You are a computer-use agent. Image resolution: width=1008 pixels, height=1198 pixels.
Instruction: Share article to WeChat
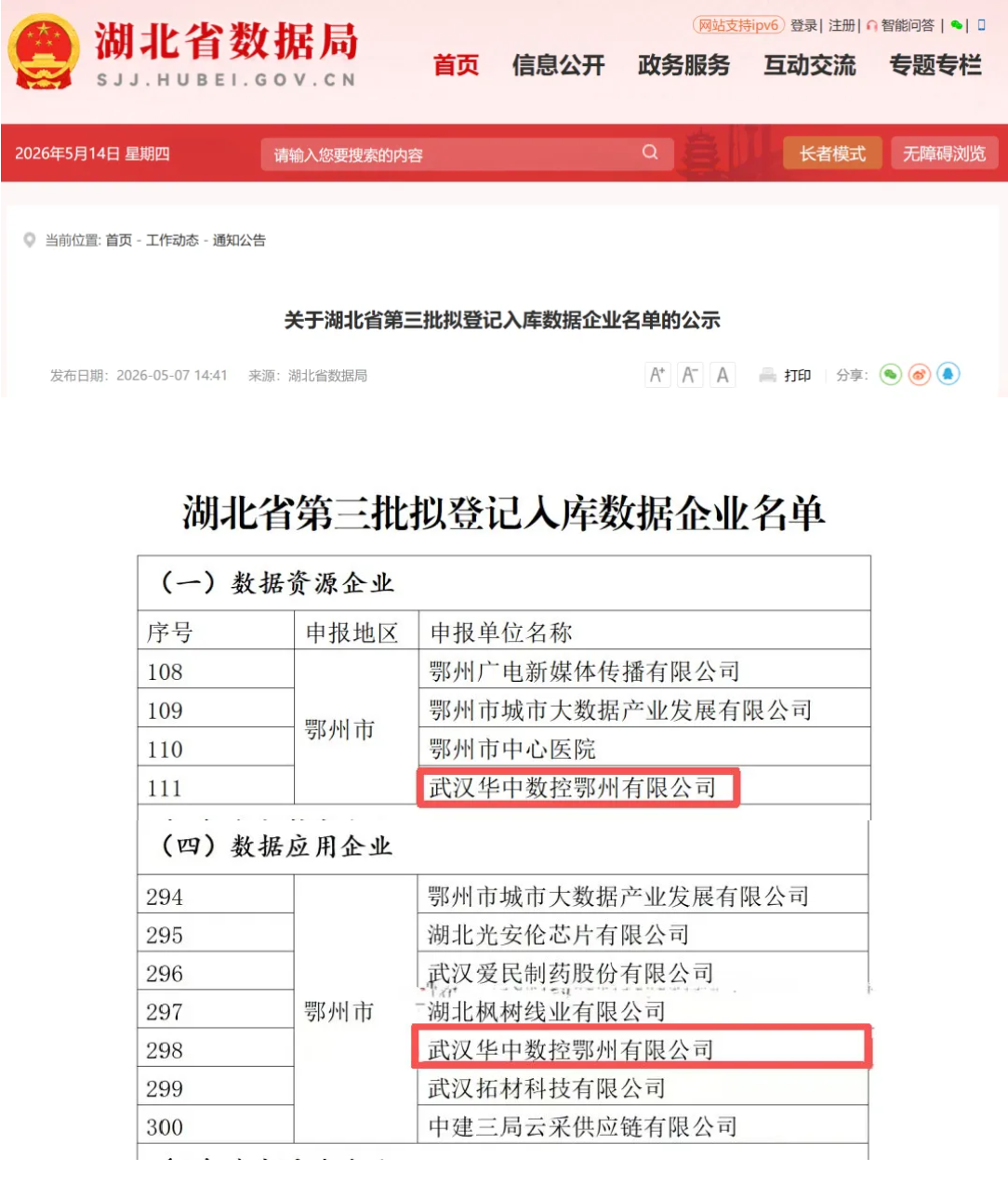coord(891,374)
